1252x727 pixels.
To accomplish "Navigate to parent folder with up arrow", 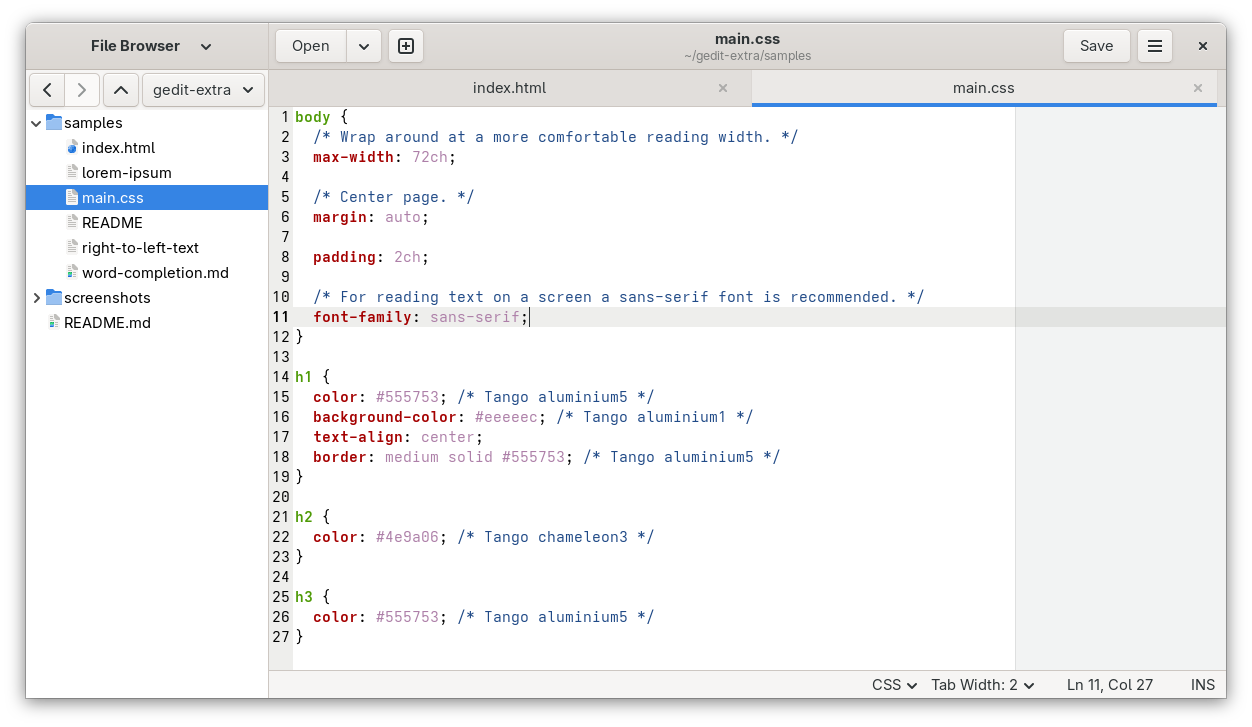I will pyautogui.click(x=120, y=89).
